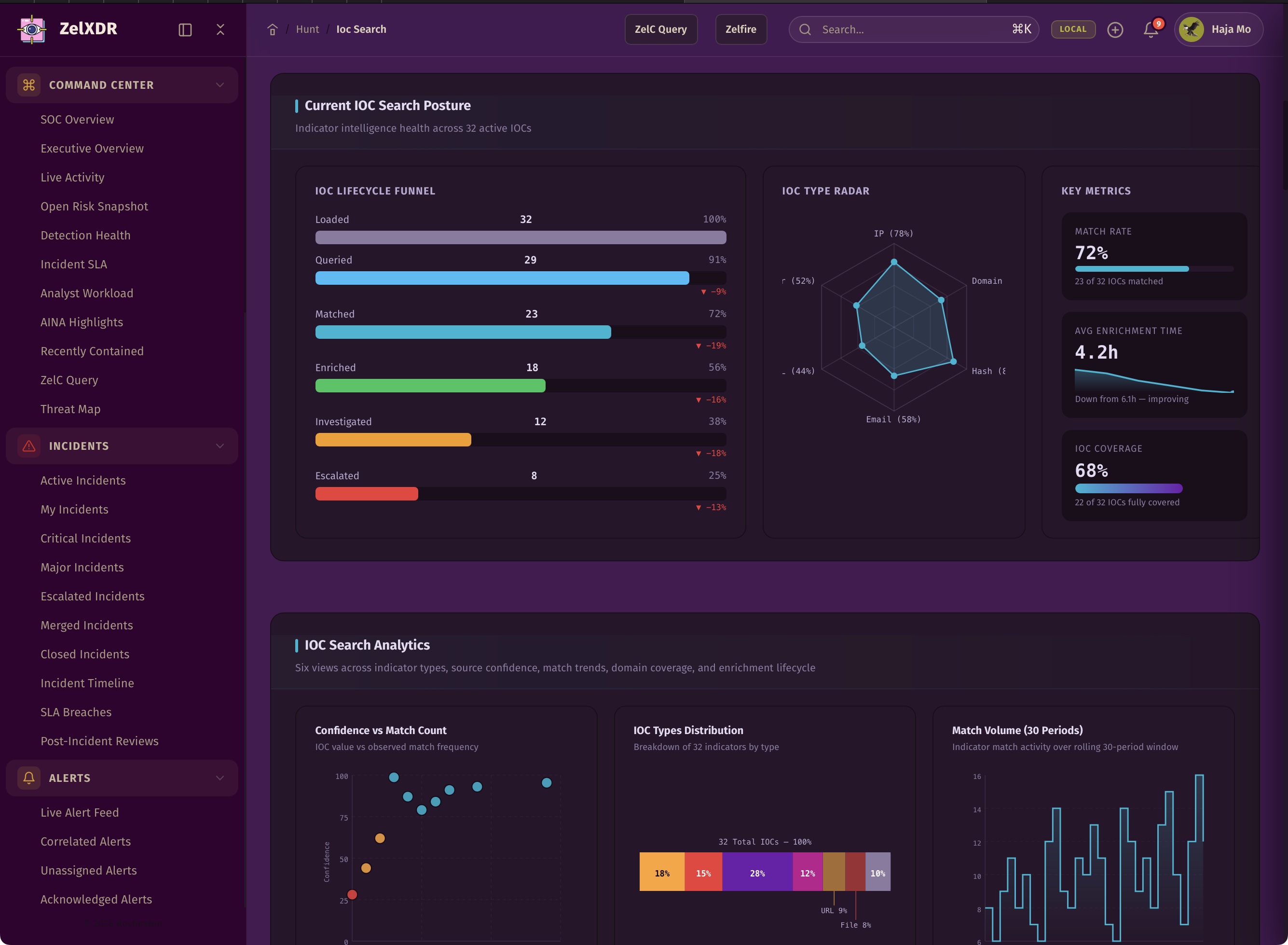1288x945 pixels.
Task: Click the ZelXDR eye logo
Action: pos(32,29)
